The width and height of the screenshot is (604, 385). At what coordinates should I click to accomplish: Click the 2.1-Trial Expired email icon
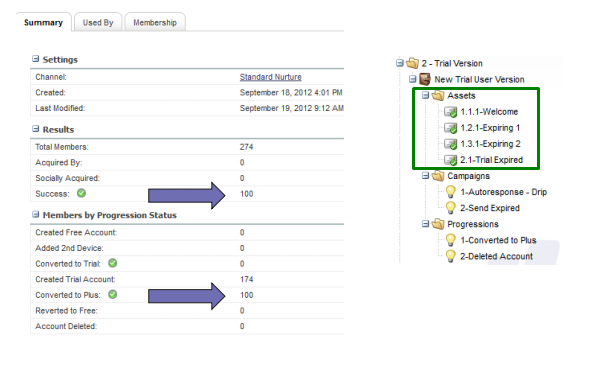pyautogui.click(x=450, y=160)
